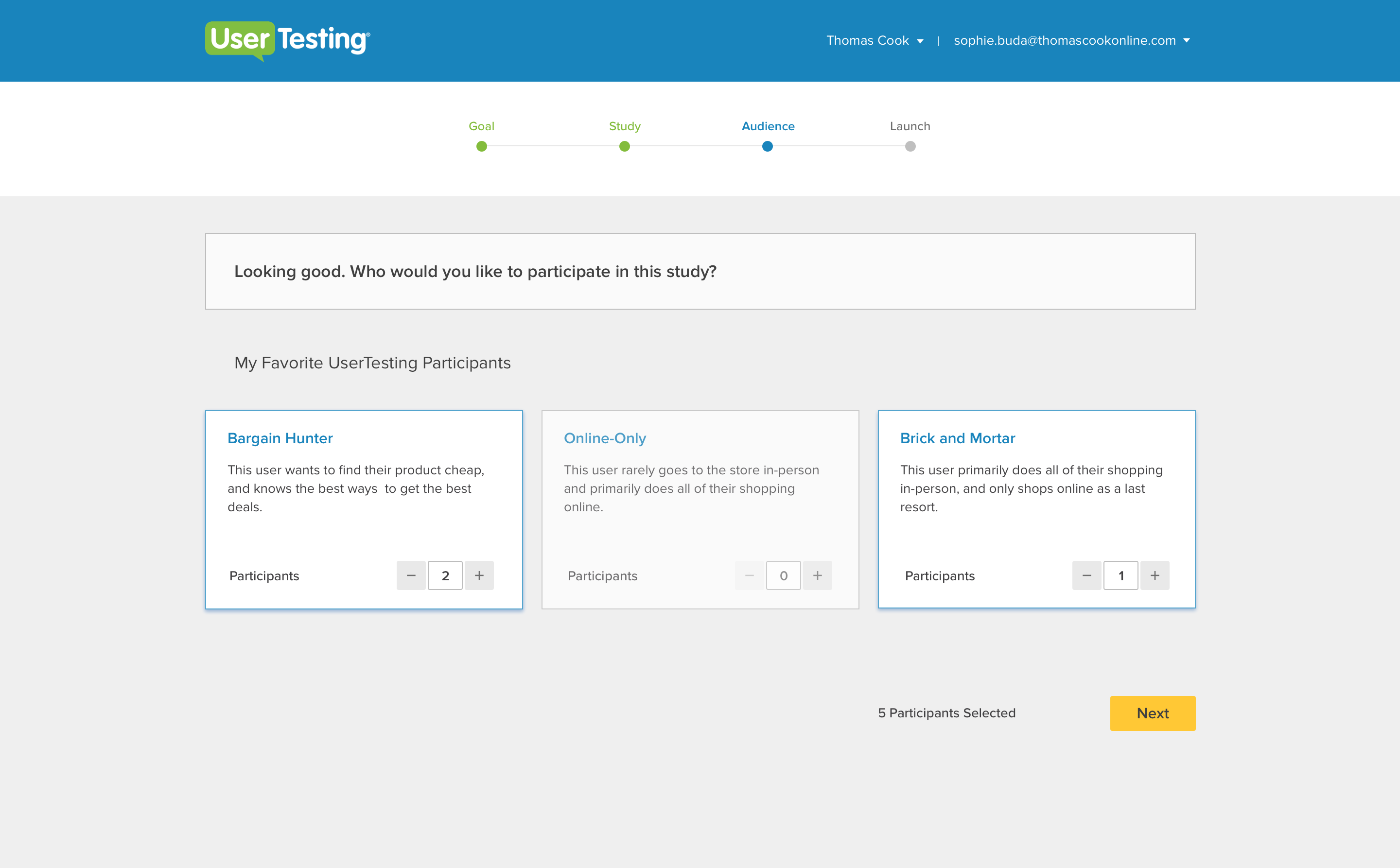Image resolution: width=1400 pixels, height=868 pixels.
Task: Open the Online-Only title link
Action: click(x=605, y=438)
